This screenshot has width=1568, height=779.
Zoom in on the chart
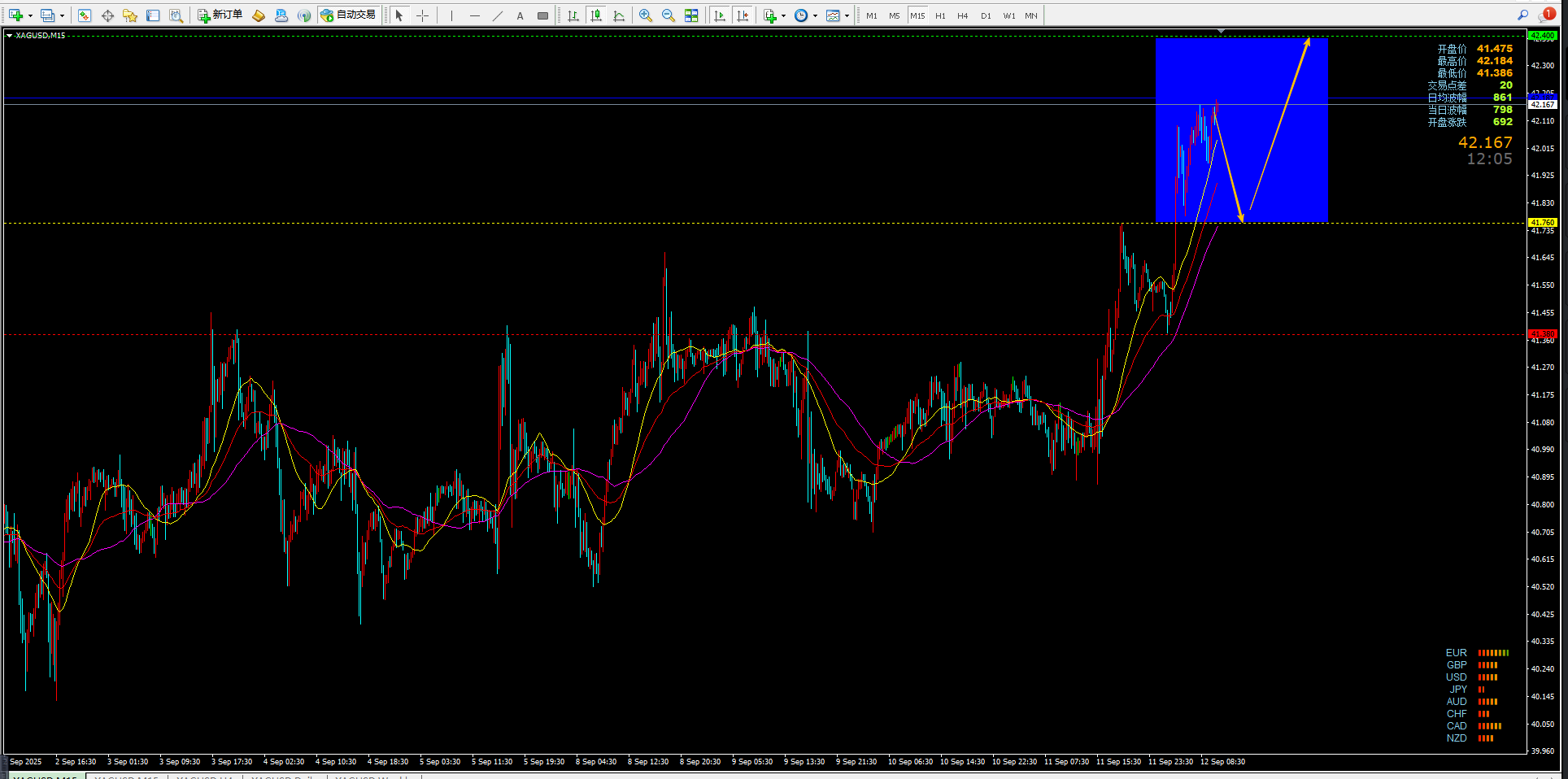tap(646, 15)
